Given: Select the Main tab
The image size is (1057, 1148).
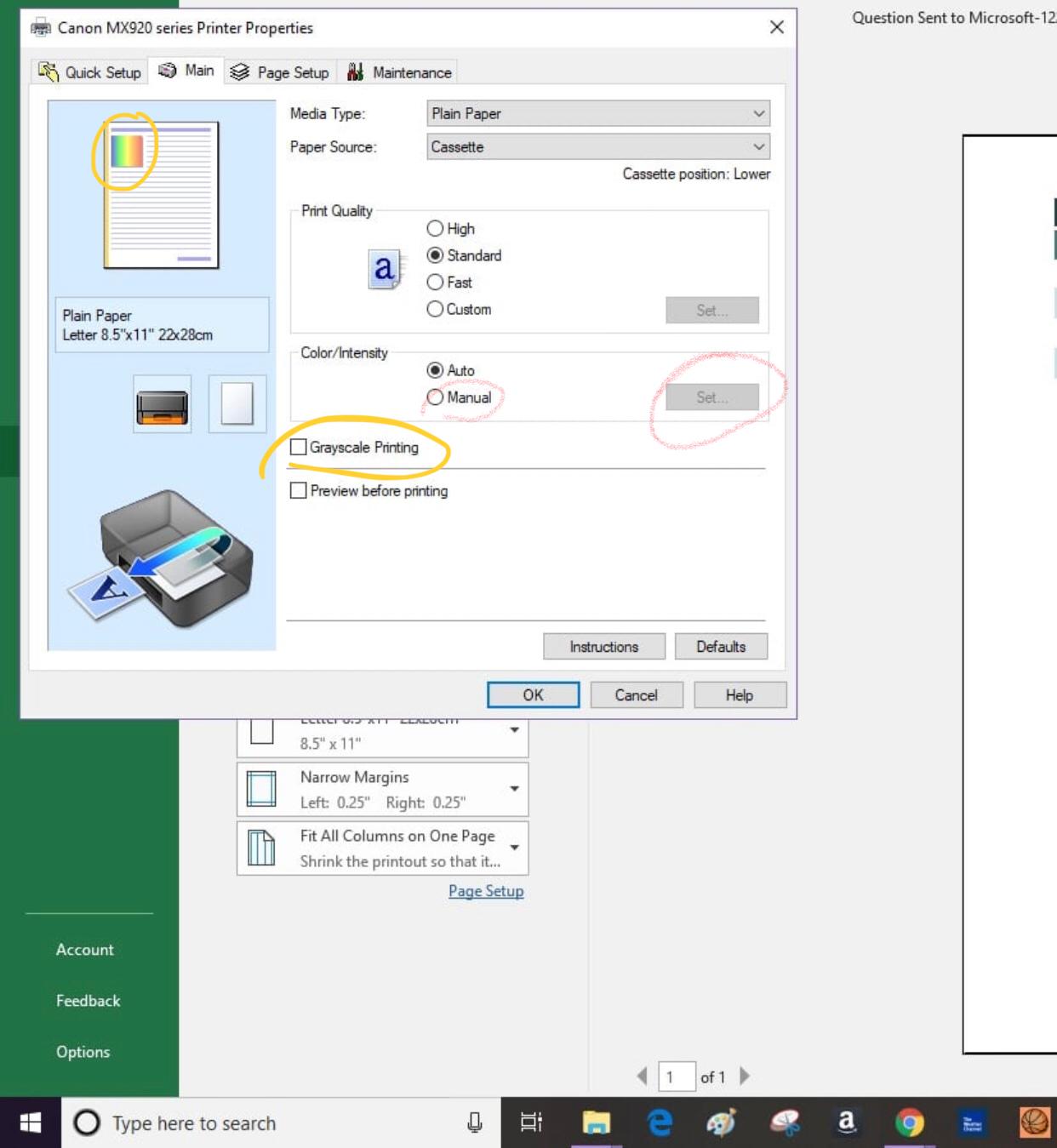Looking at the screenshot, I should pyautogui.click(x=186, y=71).
